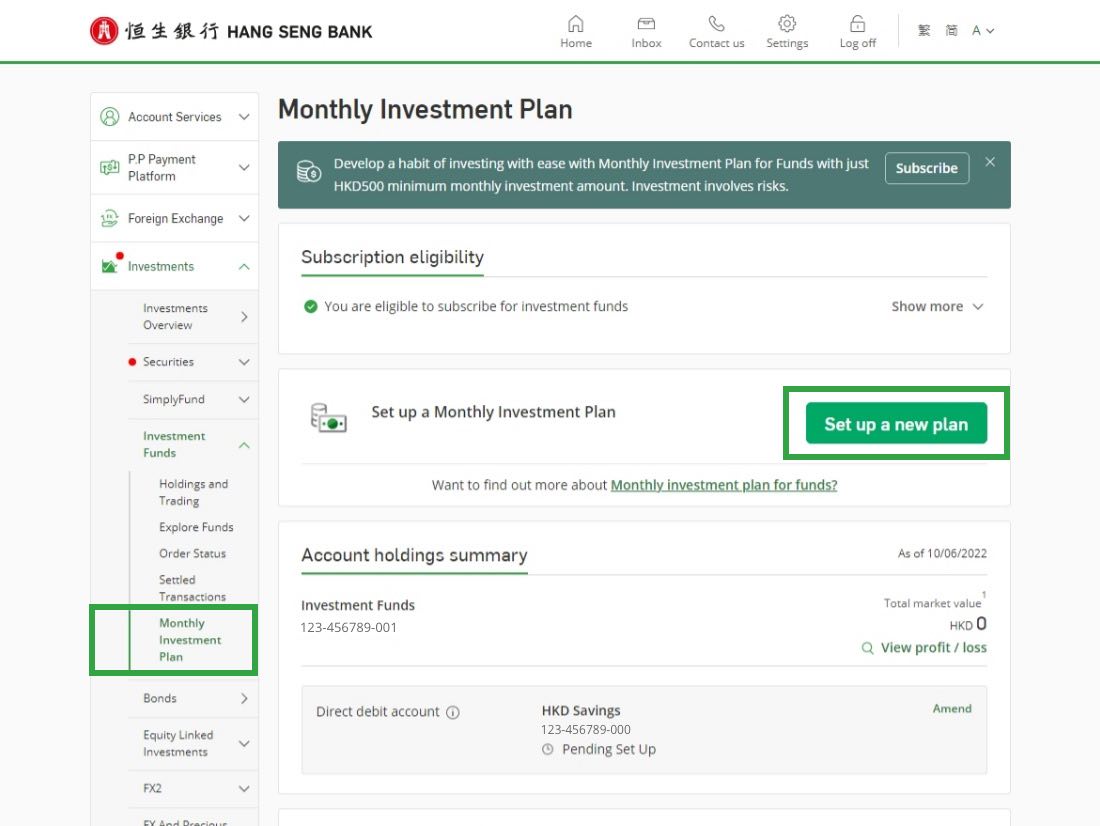This screenshot has width=1100, height=826.
Task: Expand the FX2 submenu
Action: [x=243, y=788]
